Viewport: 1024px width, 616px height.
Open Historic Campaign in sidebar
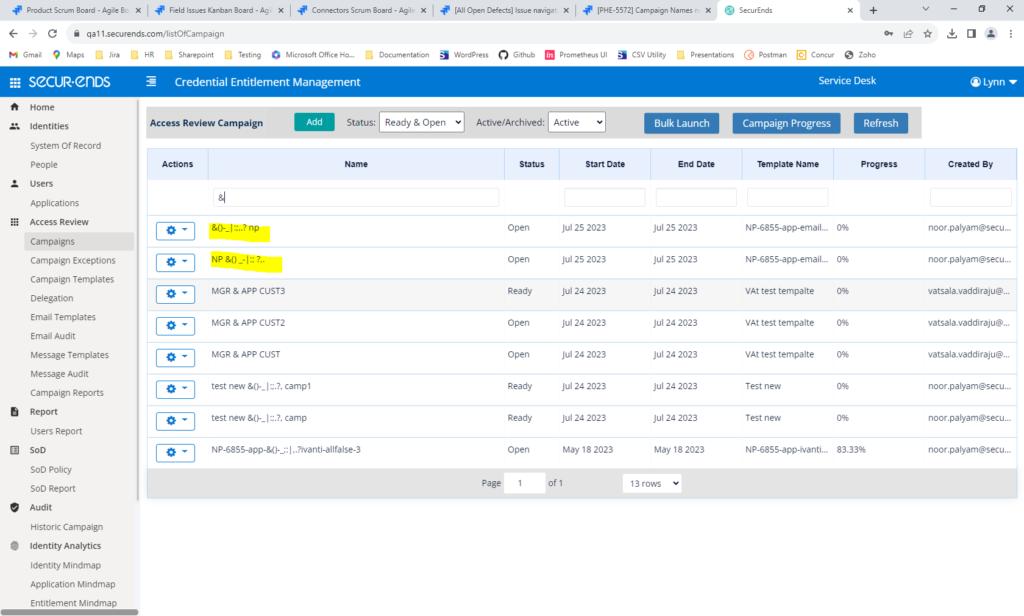pyautogui.click(x=67, y=527)
